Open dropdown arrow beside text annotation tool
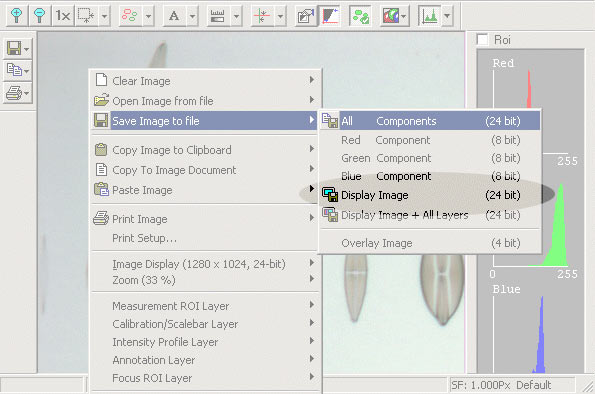 point(192,16)
